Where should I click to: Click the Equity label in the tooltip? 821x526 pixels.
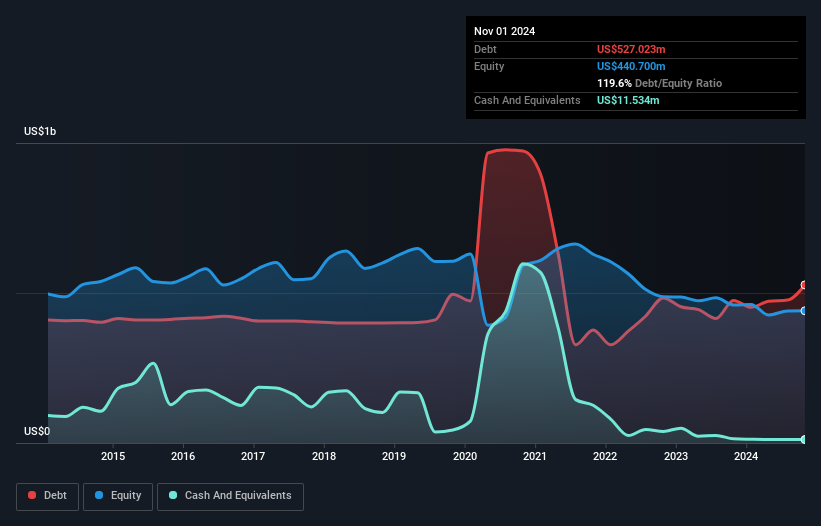(x=489, y=66)
